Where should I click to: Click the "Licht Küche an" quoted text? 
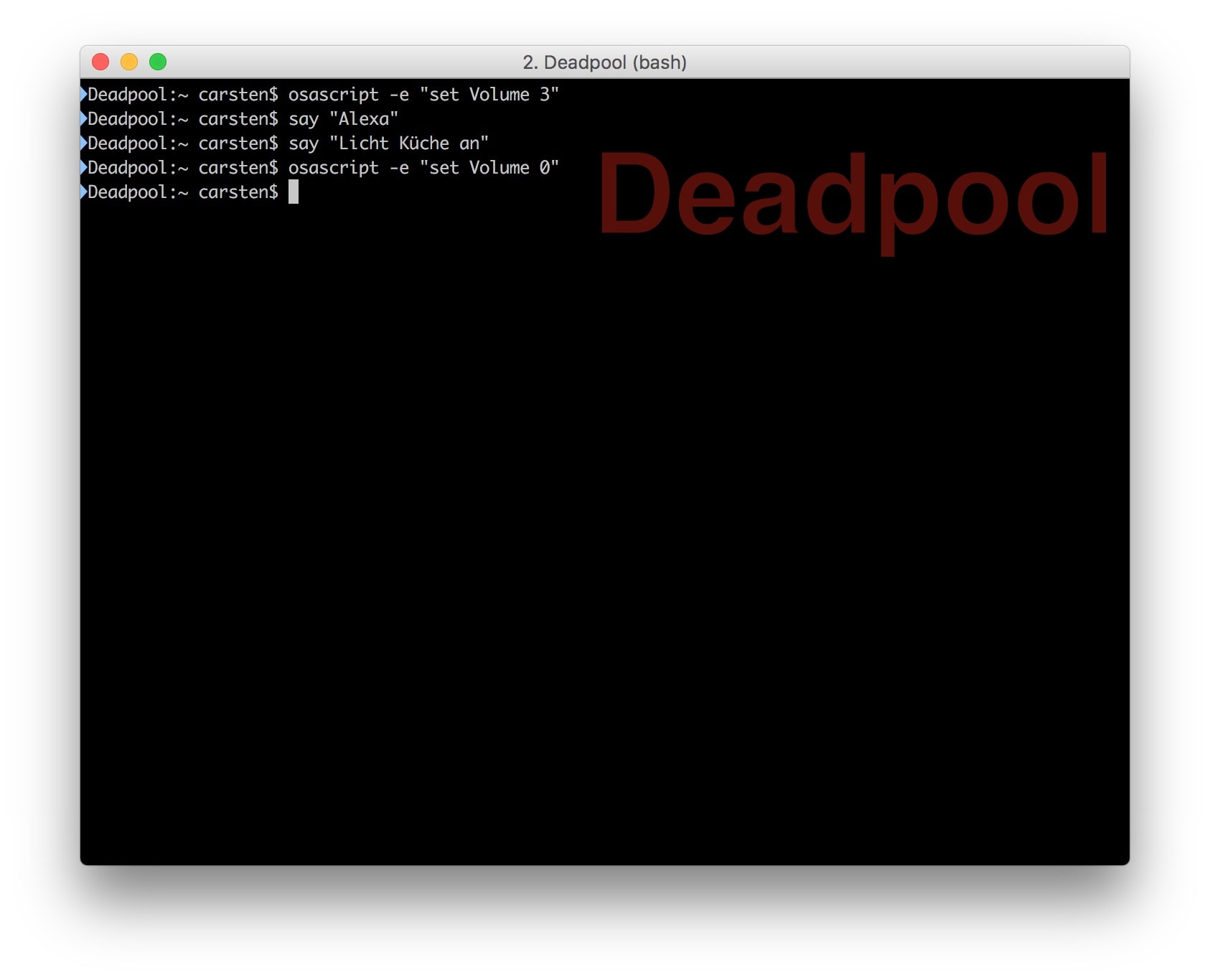[408, 143]
